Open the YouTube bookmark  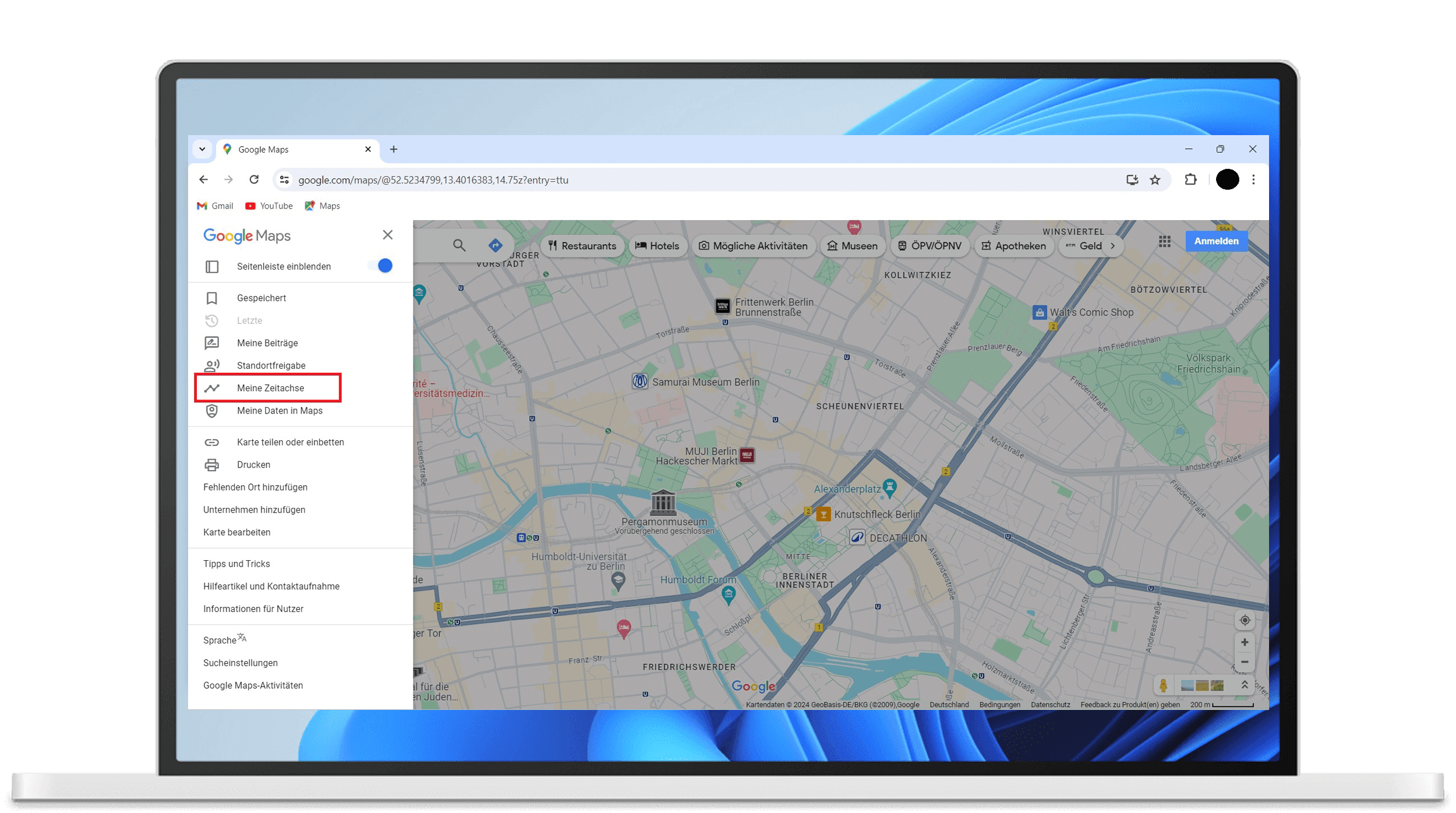coord(268,206)
